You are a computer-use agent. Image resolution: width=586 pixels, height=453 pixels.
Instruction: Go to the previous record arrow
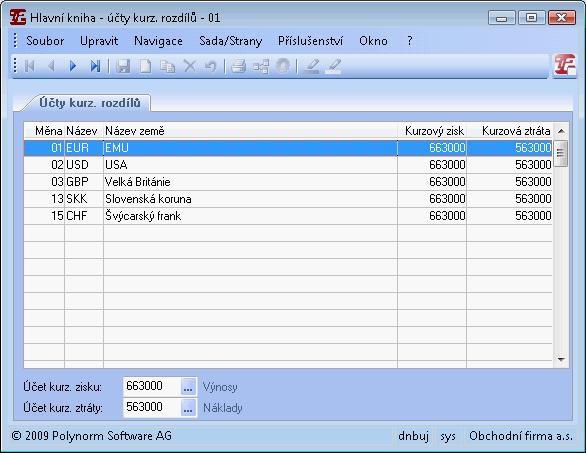[x=51, y=67]
